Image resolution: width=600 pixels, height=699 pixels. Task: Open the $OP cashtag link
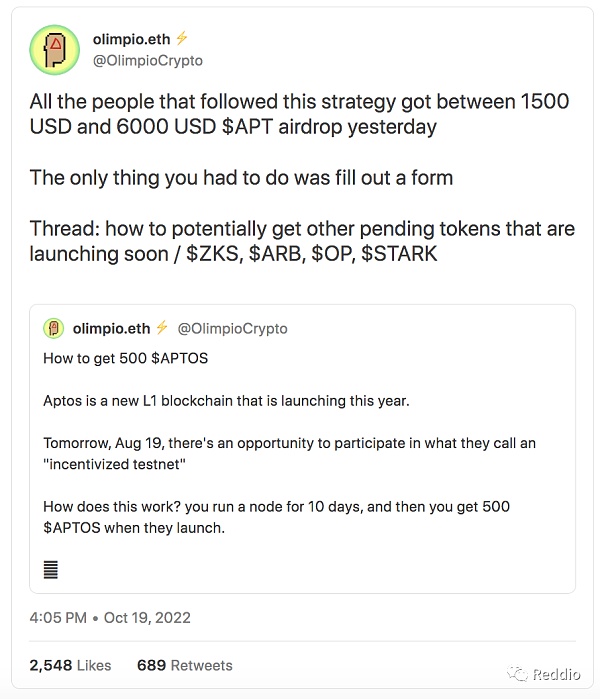334,253
